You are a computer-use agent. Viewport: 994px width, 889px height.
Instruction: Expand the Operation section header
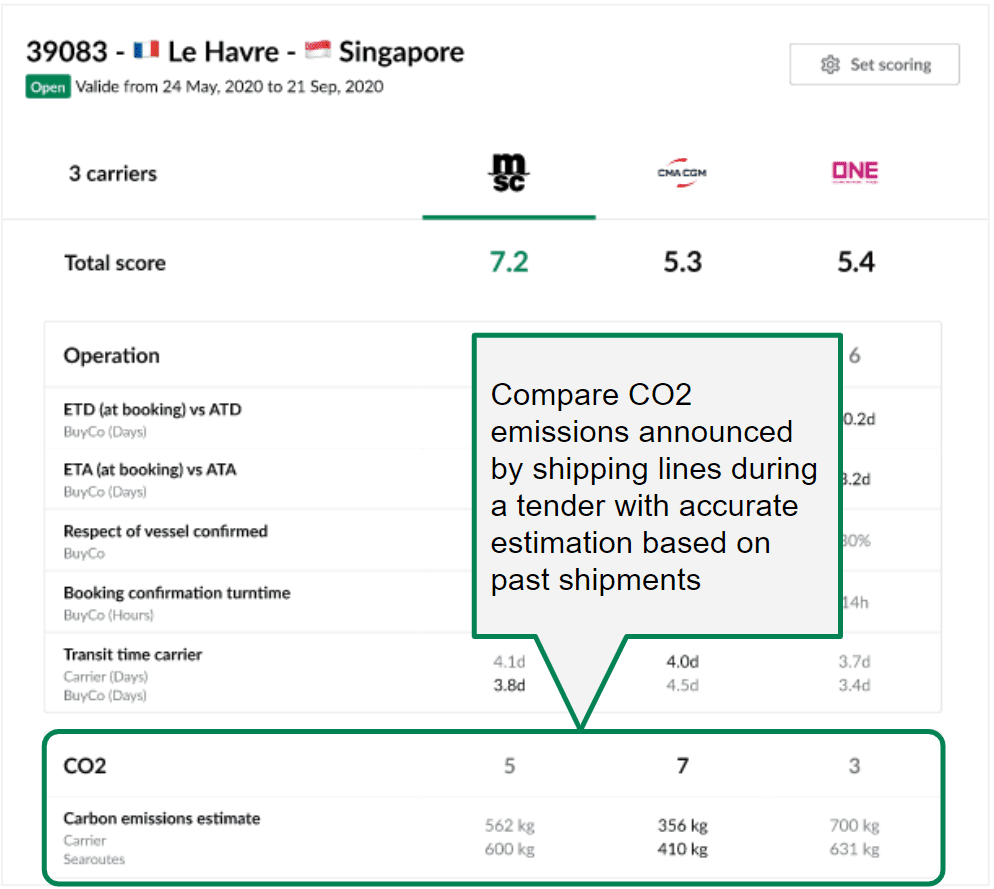[x=112, y=356]
